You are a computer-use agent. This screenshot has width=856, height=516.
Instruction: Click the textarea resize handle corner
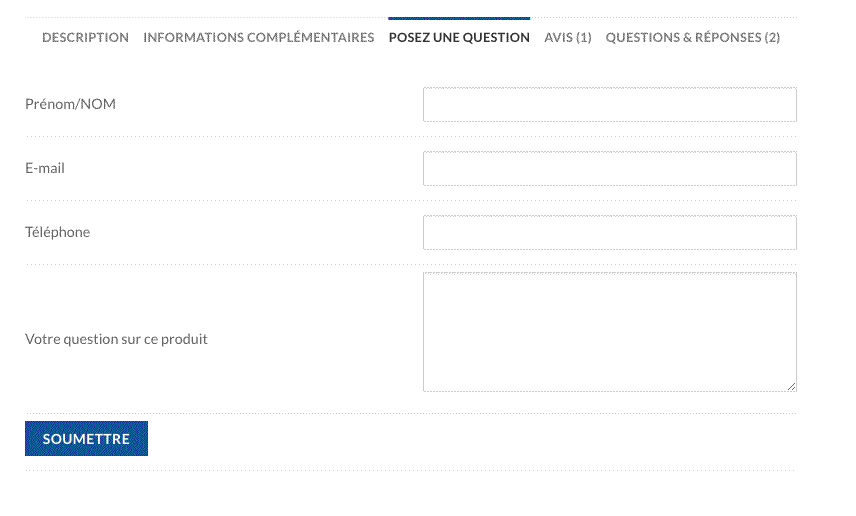(x=791, y=386)
